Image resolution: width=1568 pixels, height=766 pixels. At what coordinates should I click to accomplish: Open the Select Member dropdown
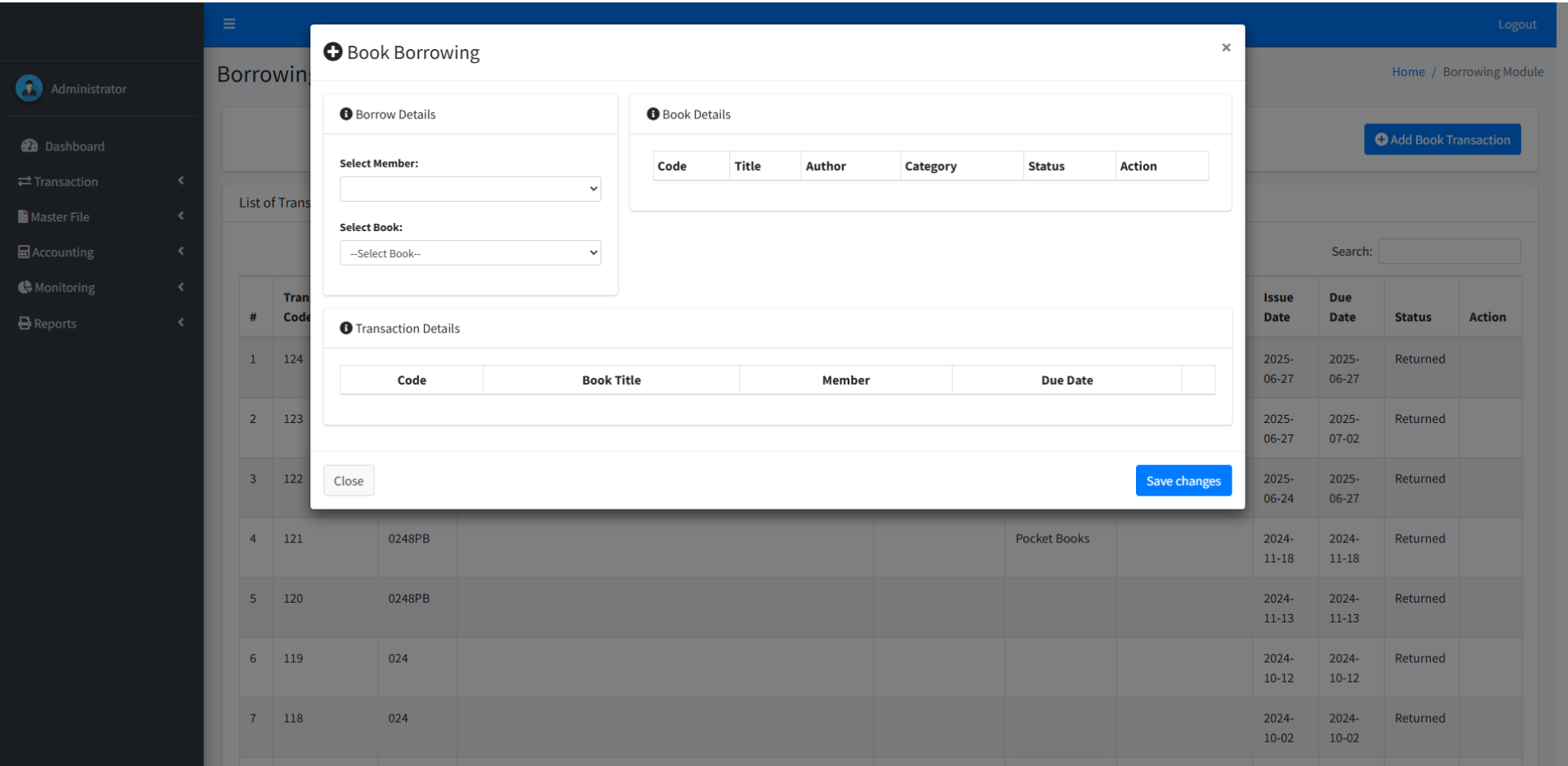click(470, 189)
